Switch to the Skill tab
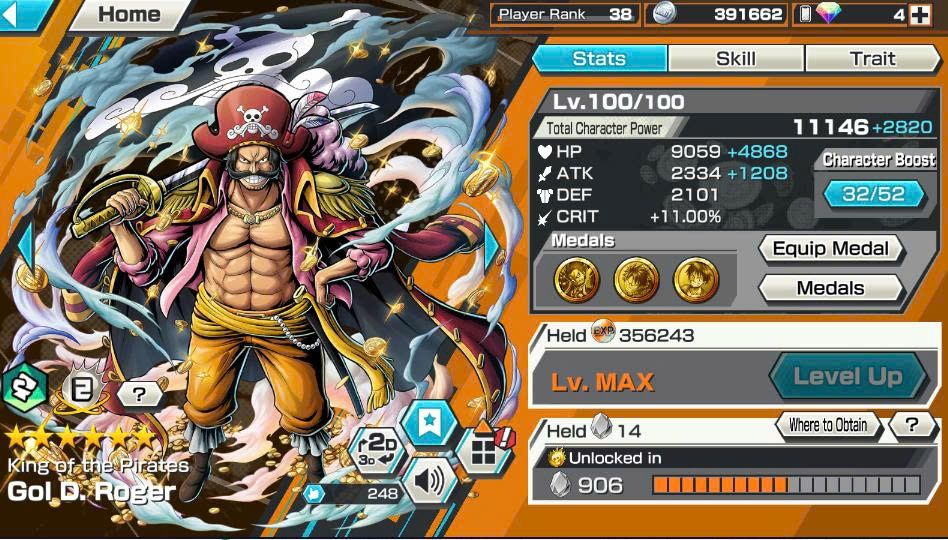Viewport: 948px width, 540px height. 736,59
